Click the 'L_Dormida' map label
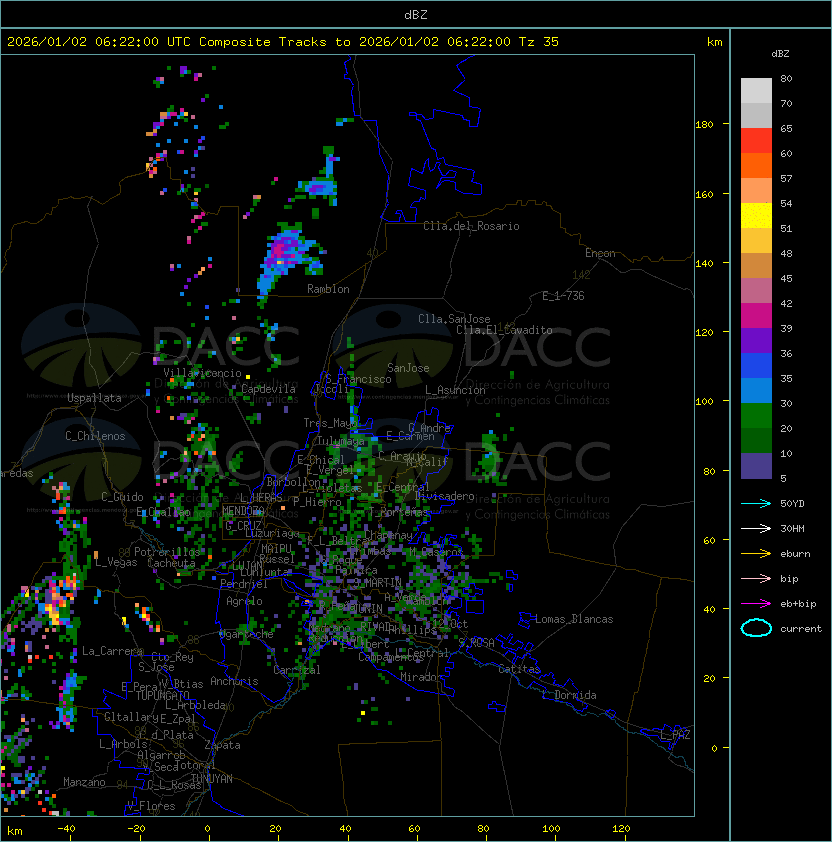Image resolution: width=832 pixels, height=842 pixels. (569, 695)
